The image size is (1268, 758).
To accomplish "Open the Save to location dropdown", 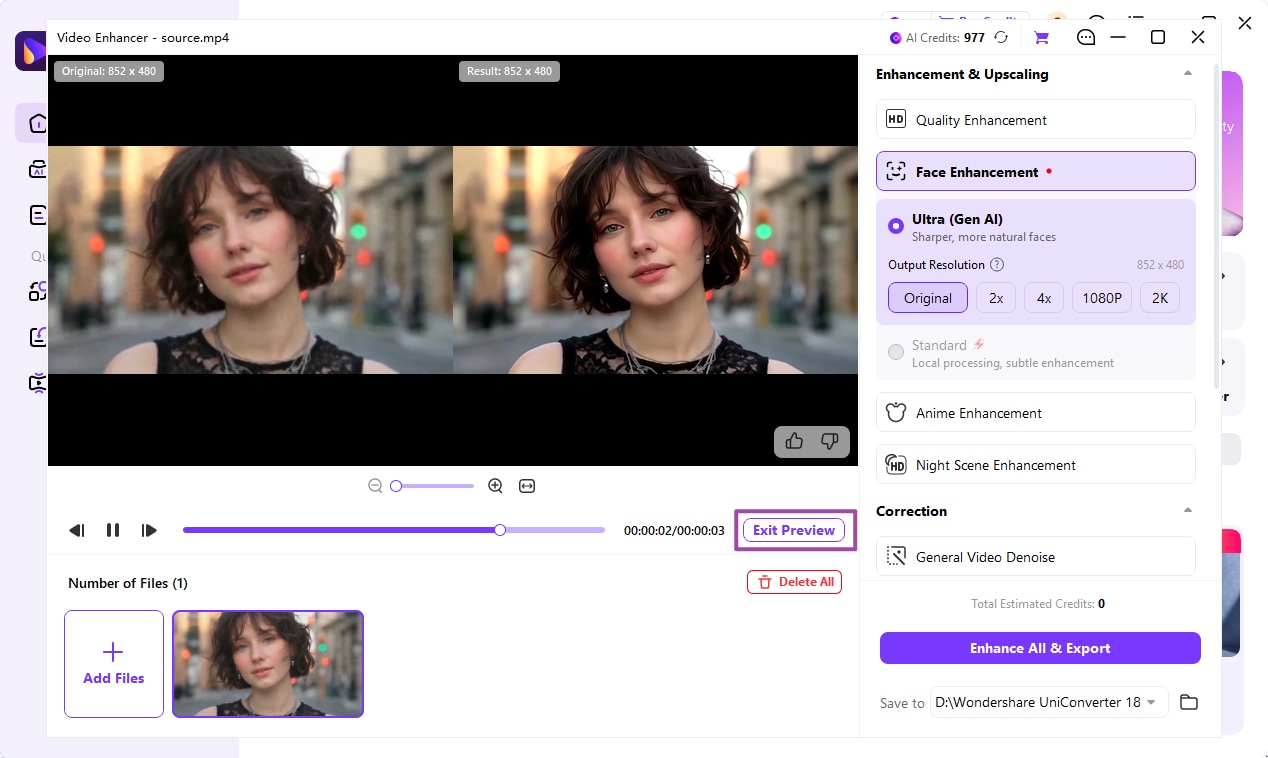I will click(x=1049, y=702).
